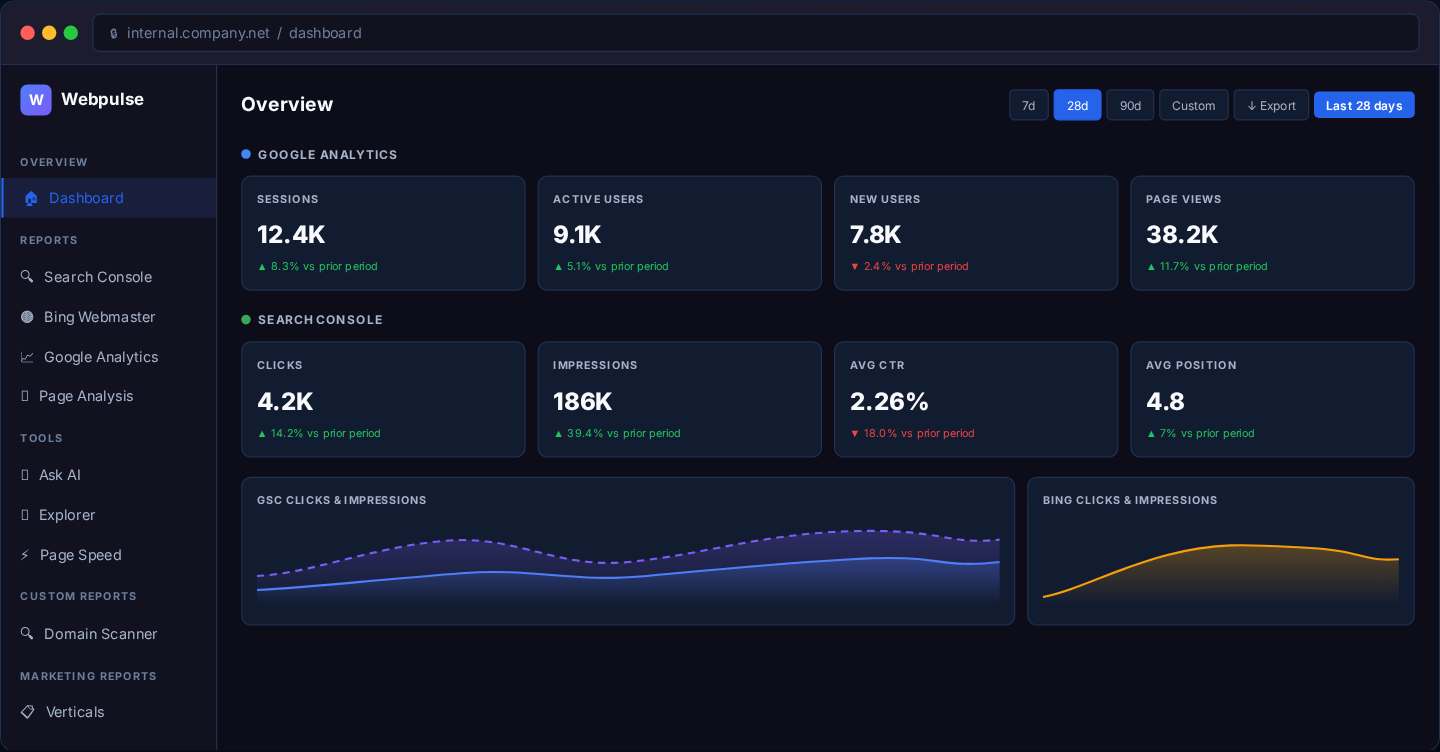Screen dimensions: 1440x752
Task: Click the lock icon in address bar
Action: pos(113,33)
